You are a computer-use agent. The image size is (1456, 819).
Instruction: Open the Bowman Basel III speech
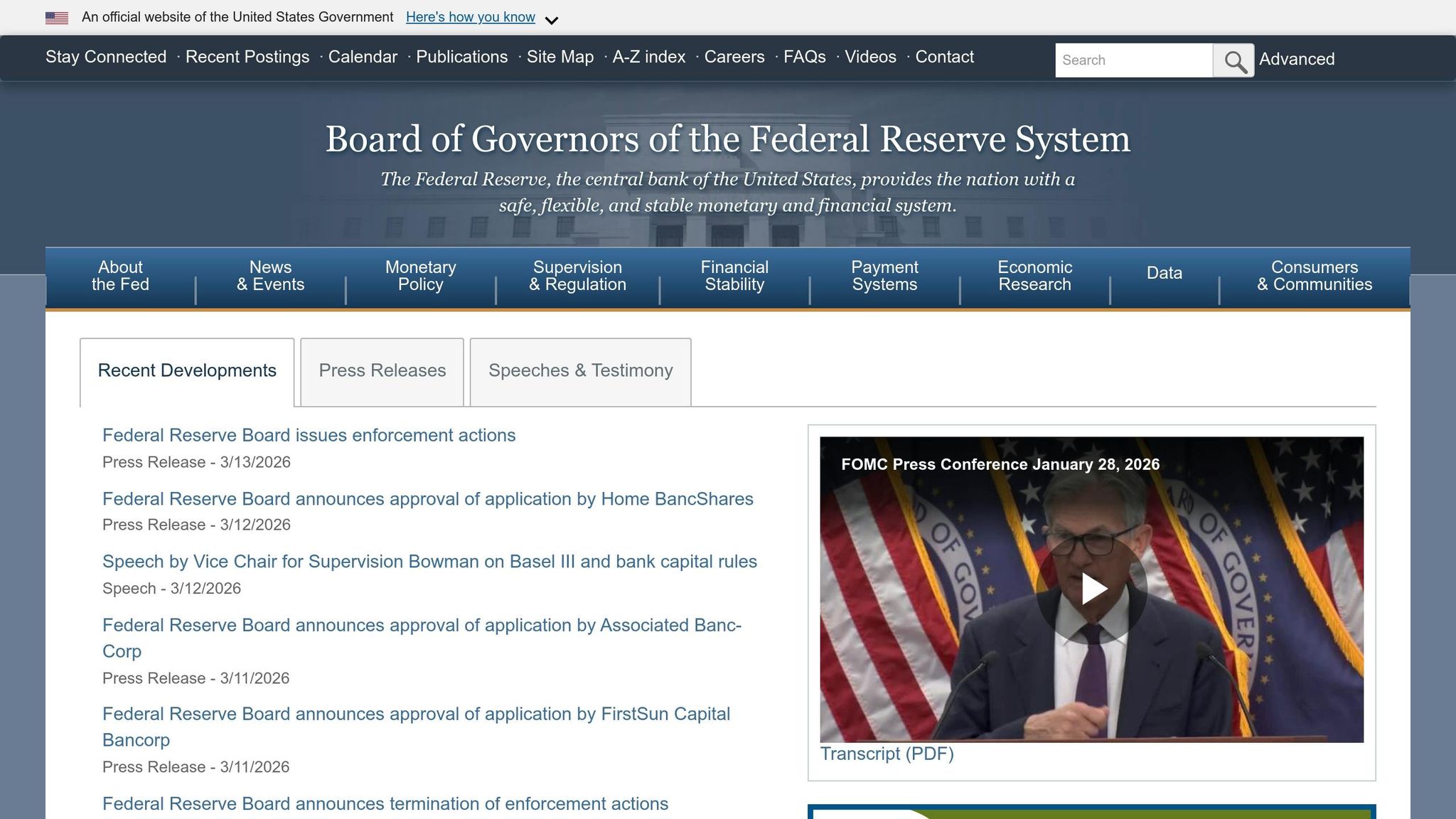coord(429,561)
